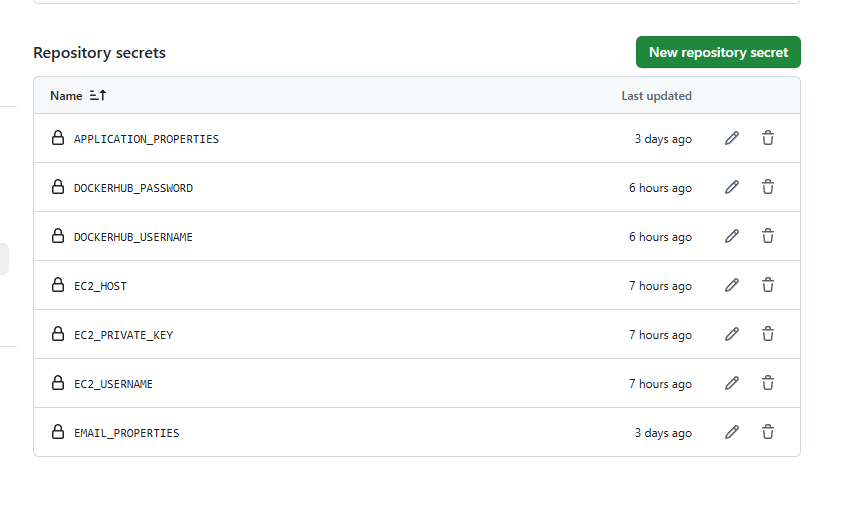Viewport: 866px width, 517px height.
Task: Select the APPLICATION_PROPERTIES secret name
Action: click(146, 139)
